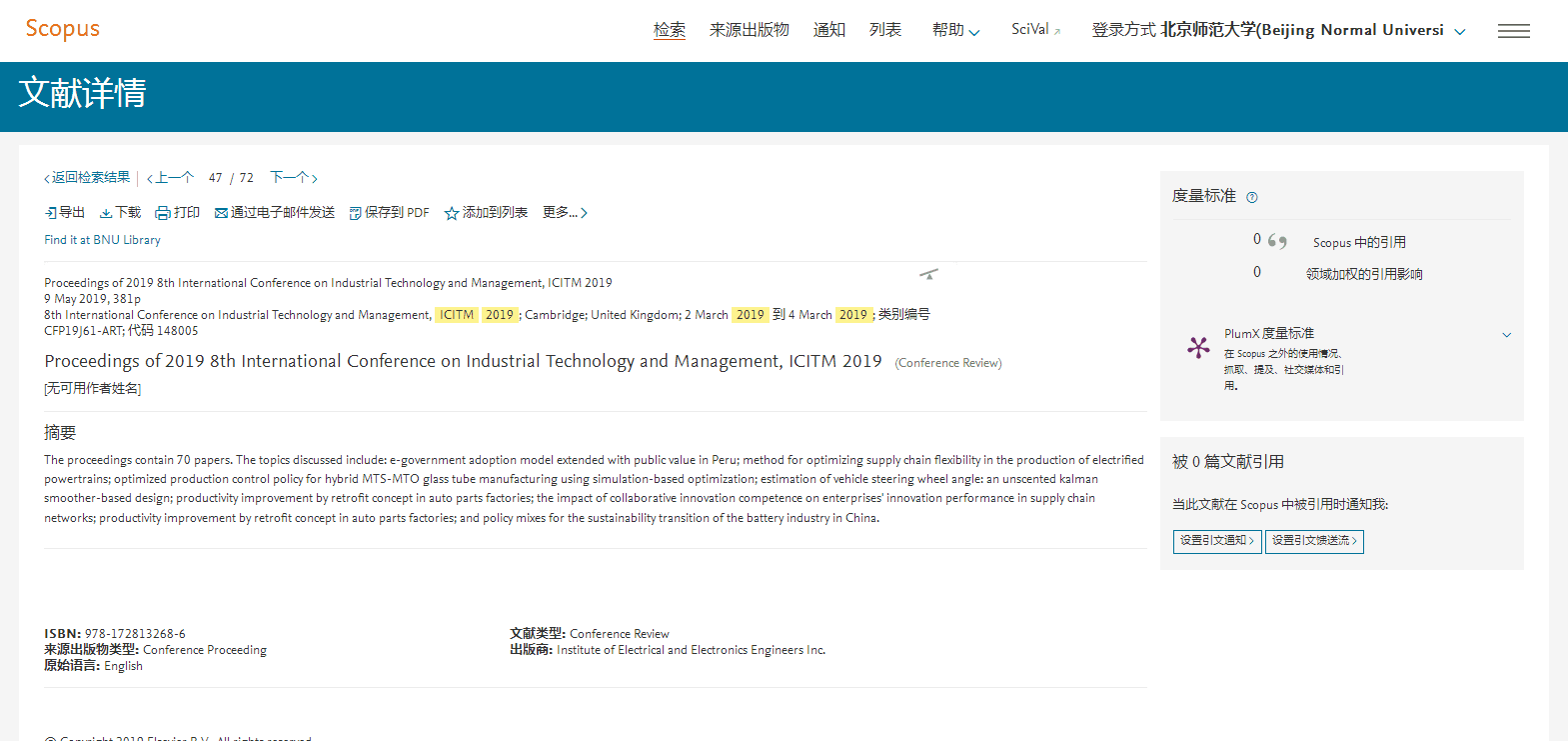Click the 保存到 PDF icon
This screenshot has height=741, width=1568.
(x=355, y=213)
